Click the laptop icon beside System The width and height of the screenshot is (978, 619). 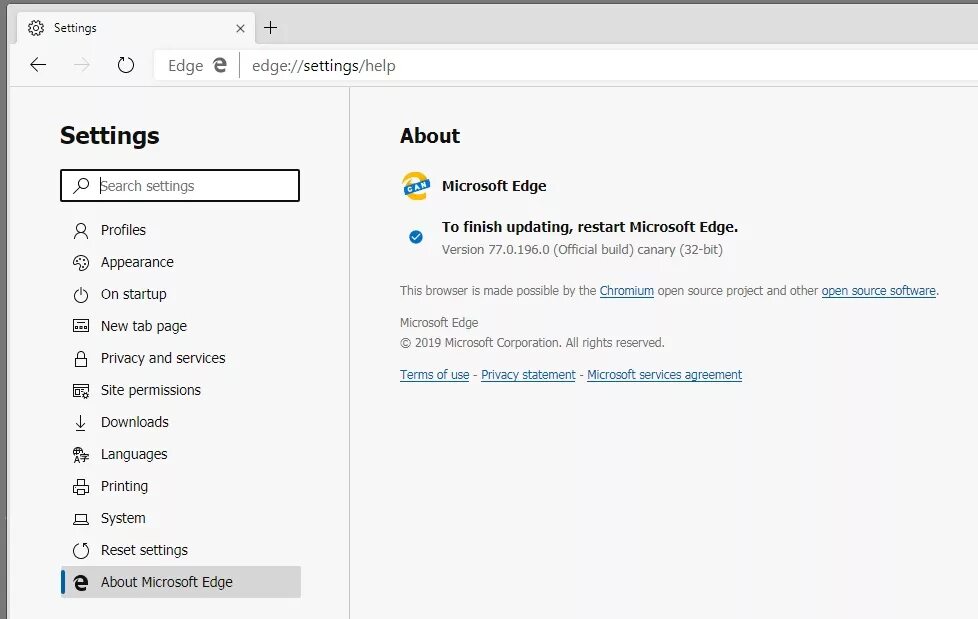point(81,519)
